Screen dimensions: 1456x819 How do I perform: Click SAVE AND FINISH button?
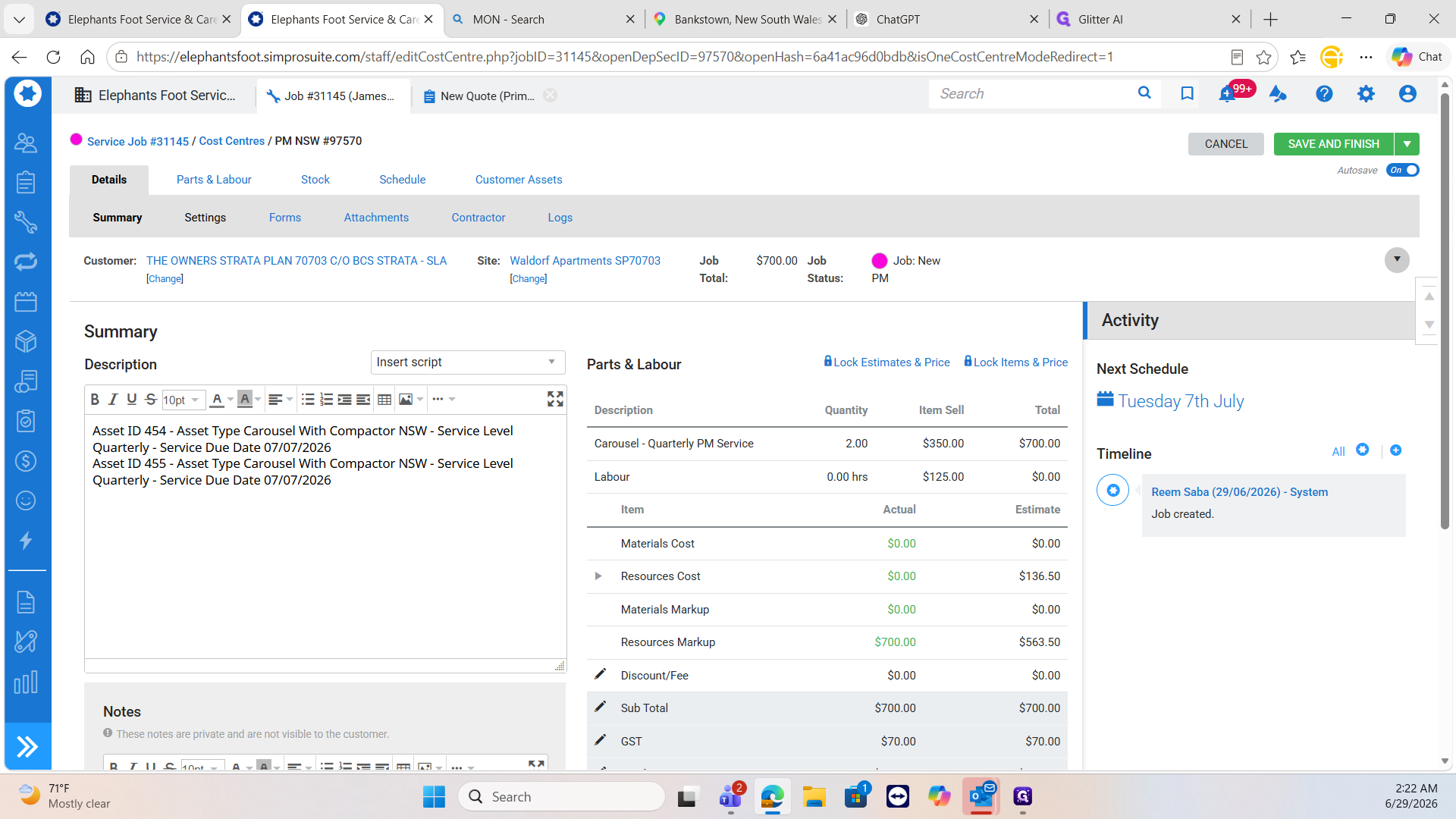point(1334,144)
